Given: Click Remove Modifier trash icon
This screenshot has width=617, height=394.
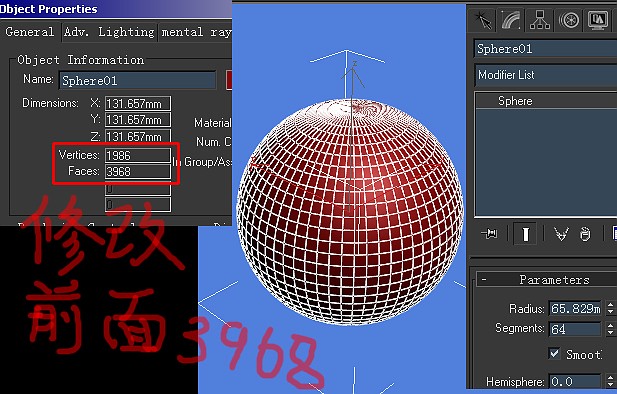Looking at the screenshot, I should coord(585,234).
